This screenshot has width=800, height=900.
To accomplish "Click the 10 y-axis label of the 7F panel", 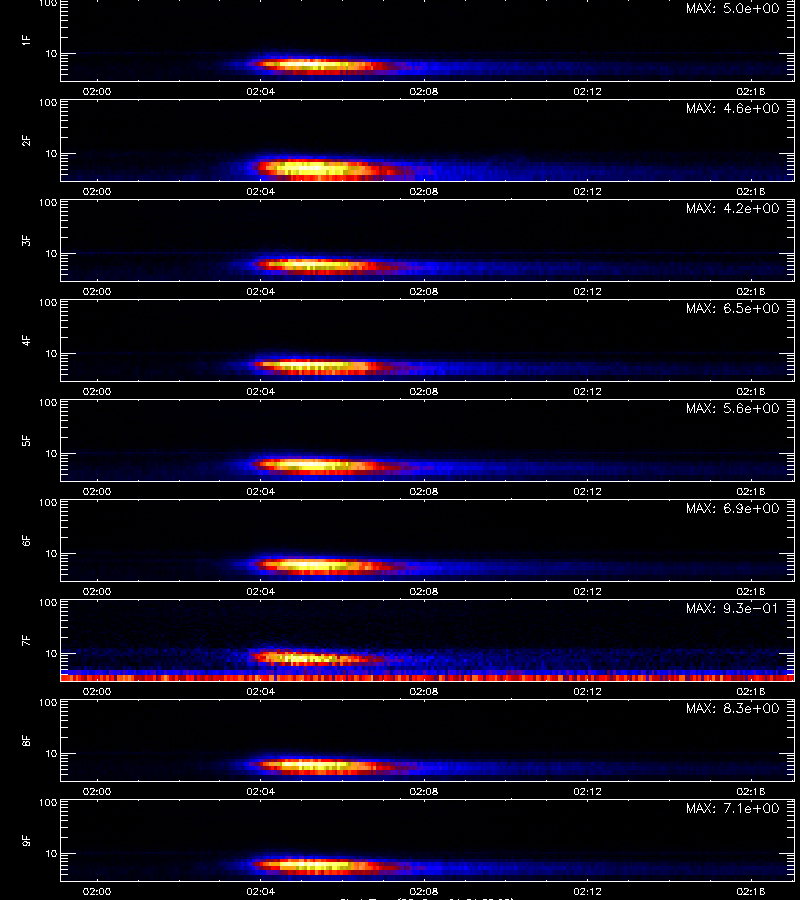I will pyautogui.click(x=52, y=653).
